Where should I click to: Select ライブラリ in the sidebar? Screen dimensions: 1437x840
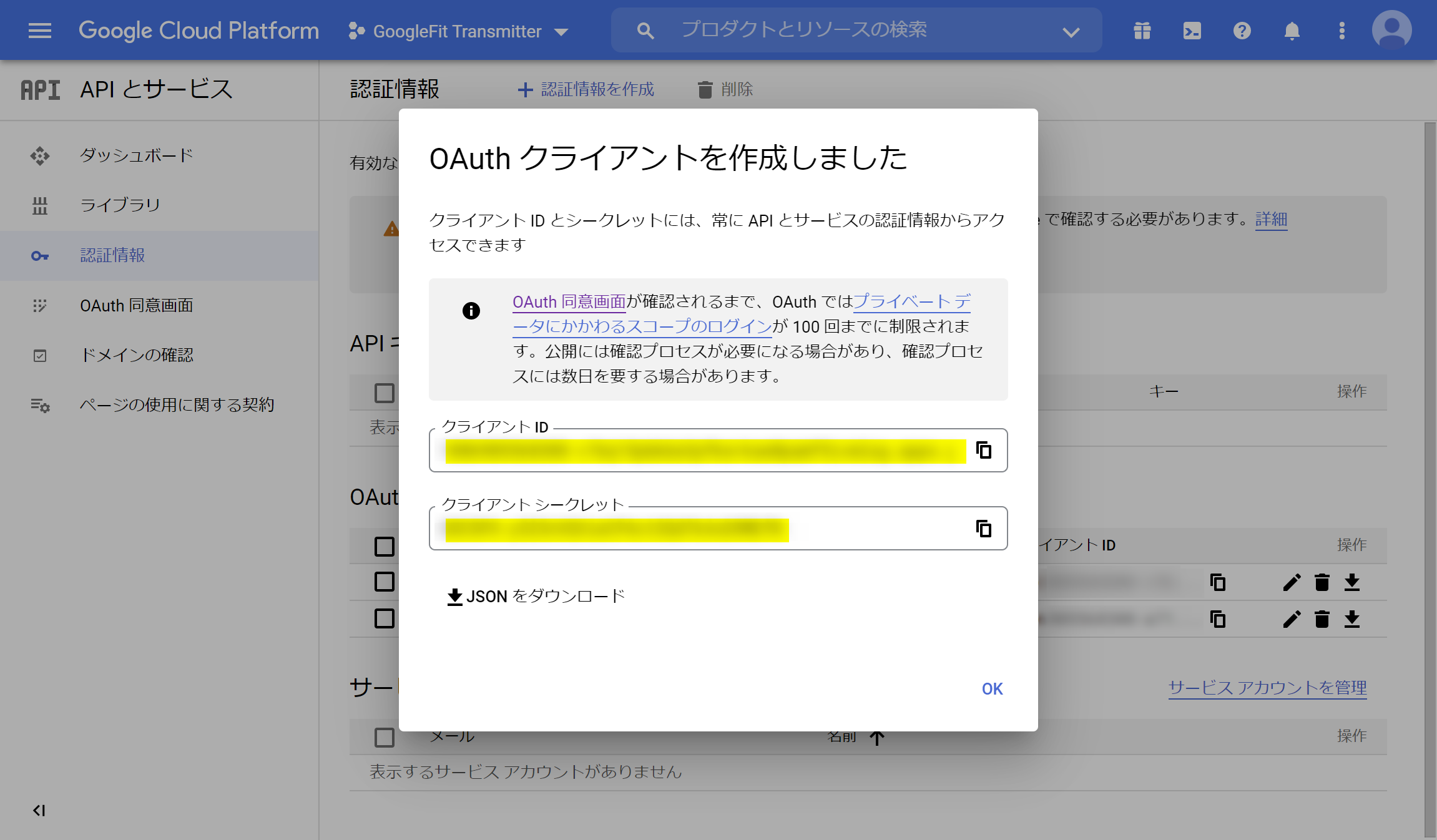click(x=120, y=205)
